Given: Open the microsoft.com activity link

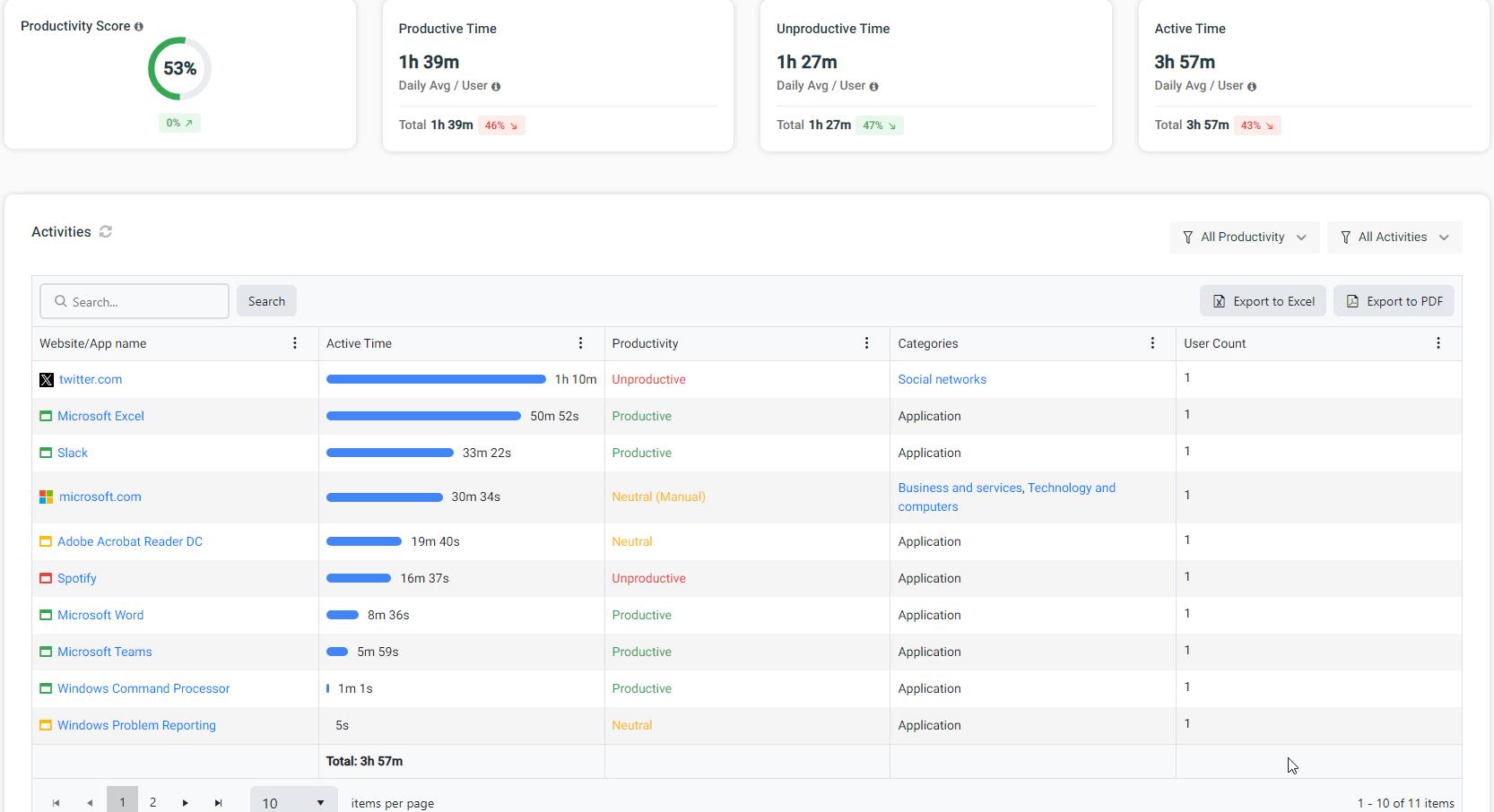Looking at the screenshot, I should pos(100,497).
